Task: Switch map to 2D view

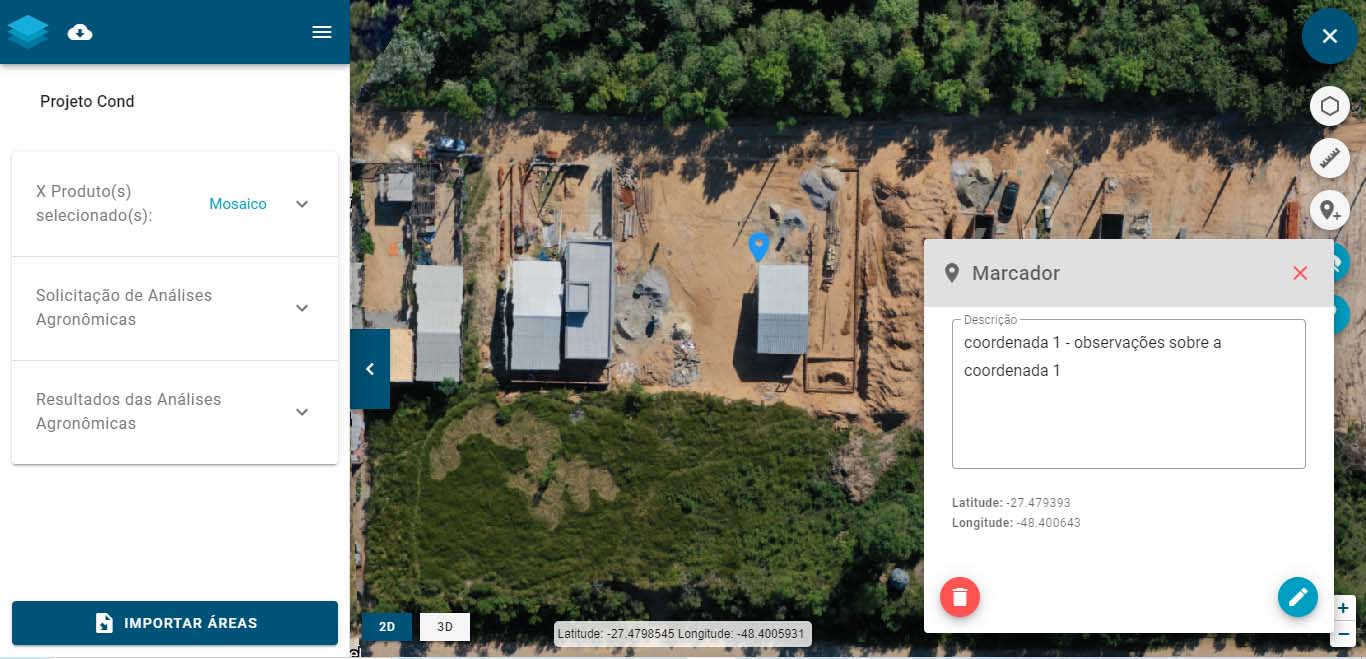Action: [386, 627]
